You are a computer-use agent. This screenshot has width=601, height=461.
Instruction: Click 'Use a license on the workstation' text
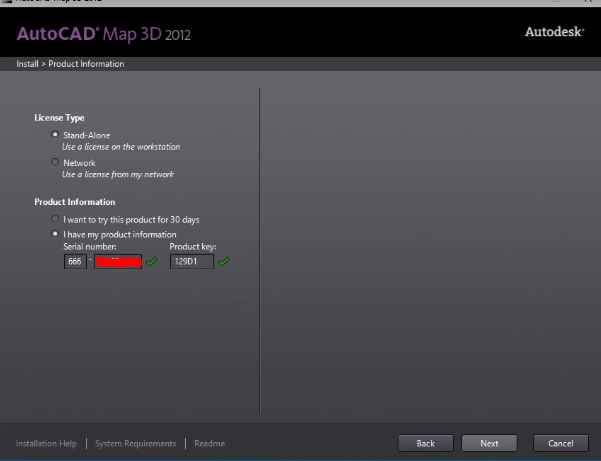(x=121, y=147)
